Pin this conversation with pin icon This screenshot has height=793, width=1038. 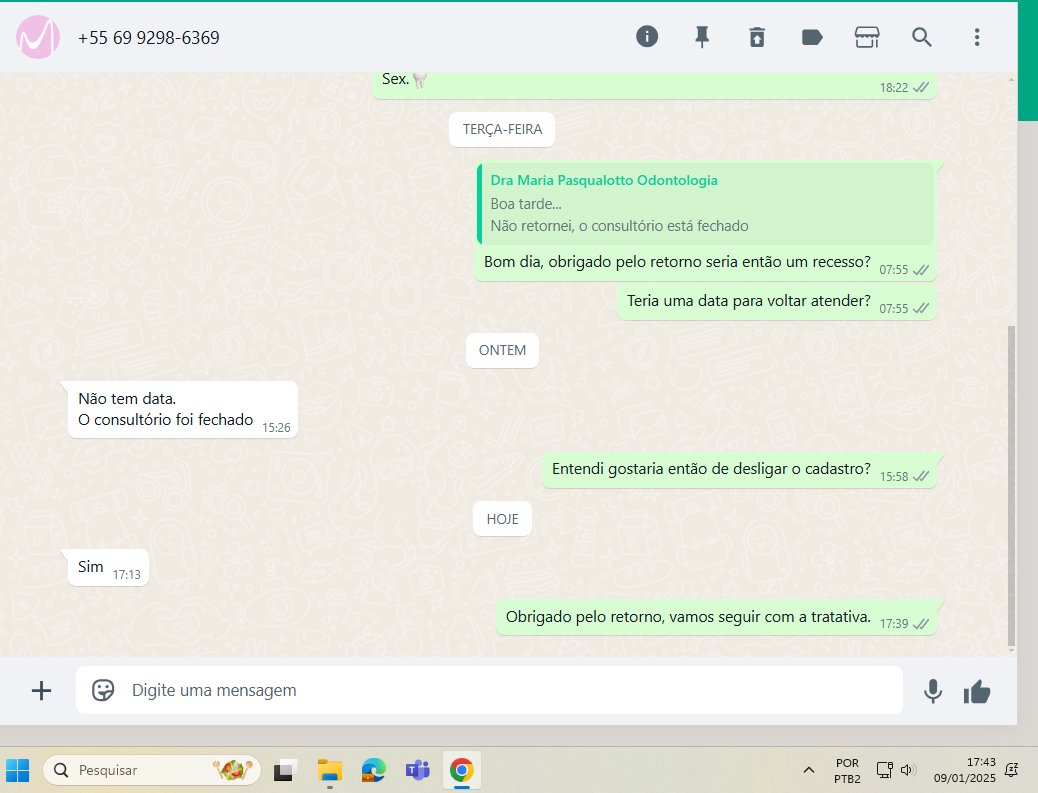(702, 37)
